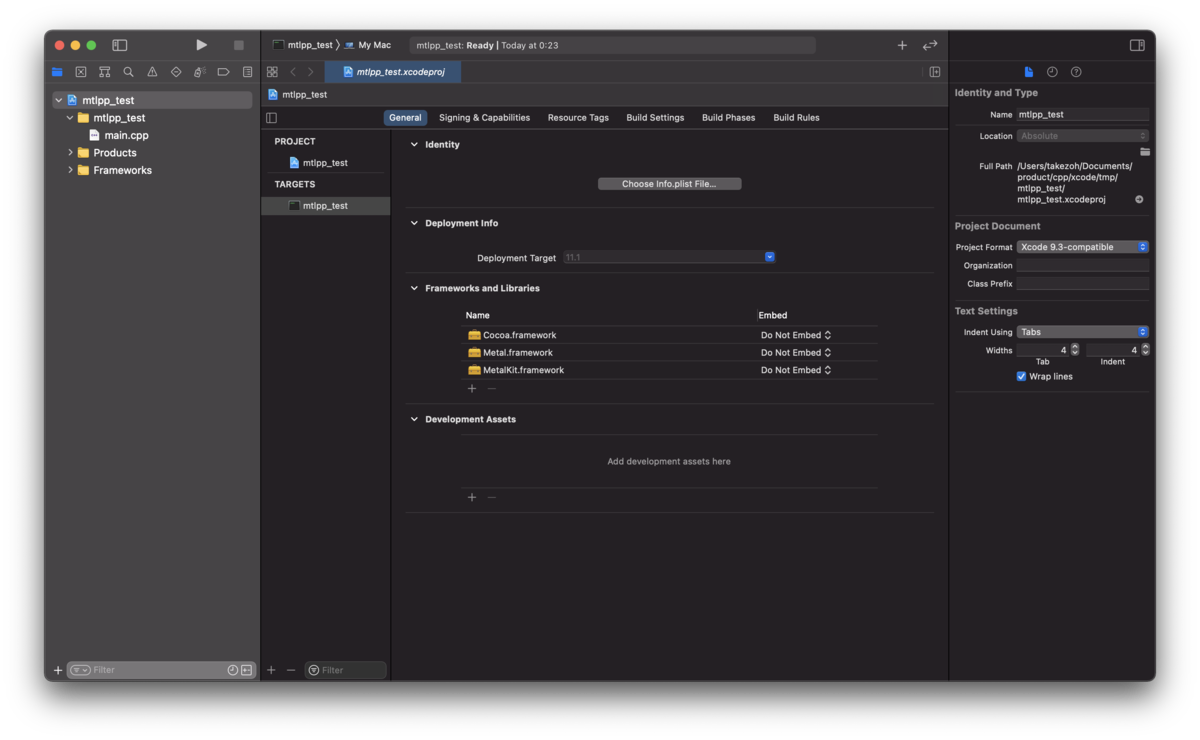This screenshot has height=740, width=1200.
Task: Collapse the mtlpp_test group folder
Action: [70, 118]
